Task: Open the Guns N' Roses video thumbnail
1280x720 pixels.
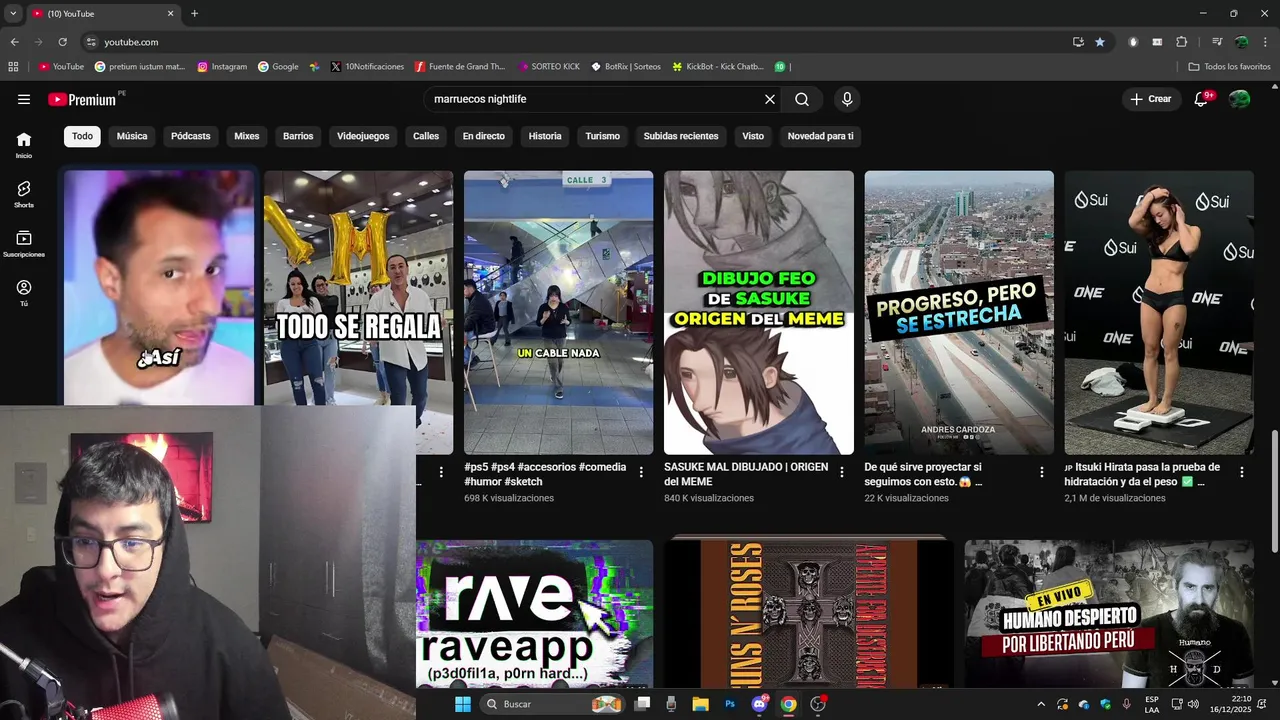Action: coord(808,614)
